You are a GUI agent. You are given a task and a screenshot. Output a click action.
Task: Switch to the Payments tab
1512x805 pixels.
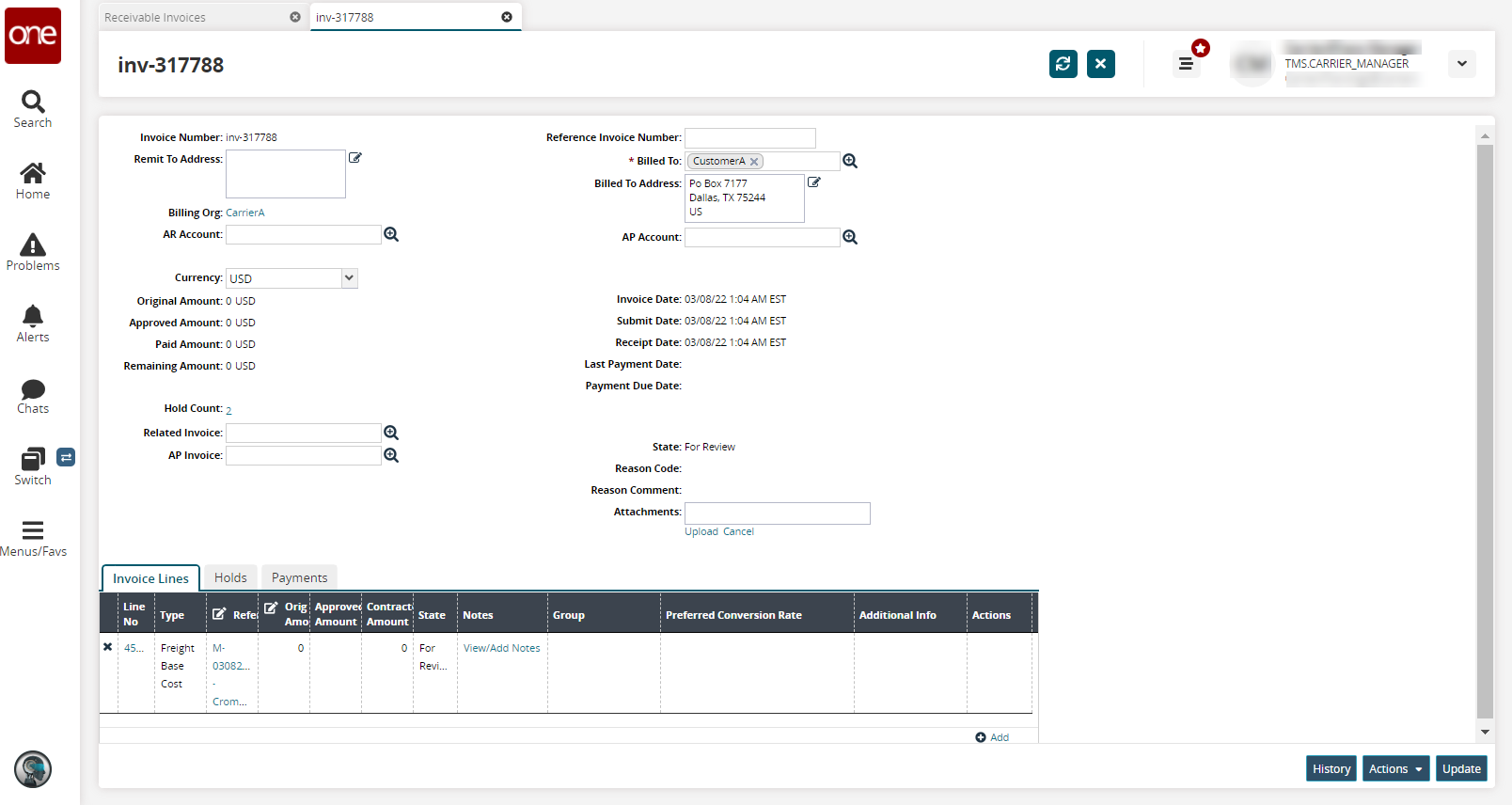[x=299, y=577]
